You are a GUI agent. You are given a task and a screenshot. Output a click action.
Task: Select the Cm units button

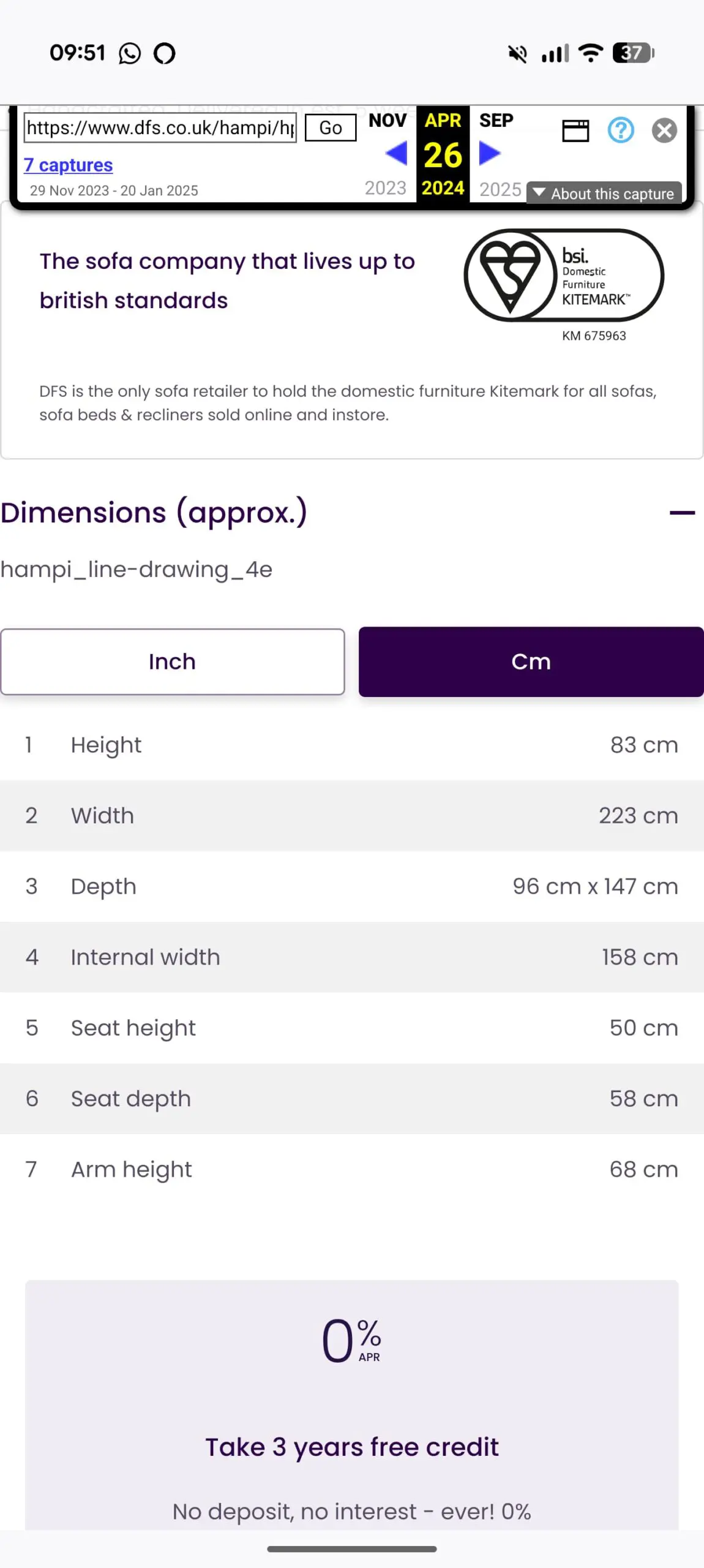pos(531,662)
